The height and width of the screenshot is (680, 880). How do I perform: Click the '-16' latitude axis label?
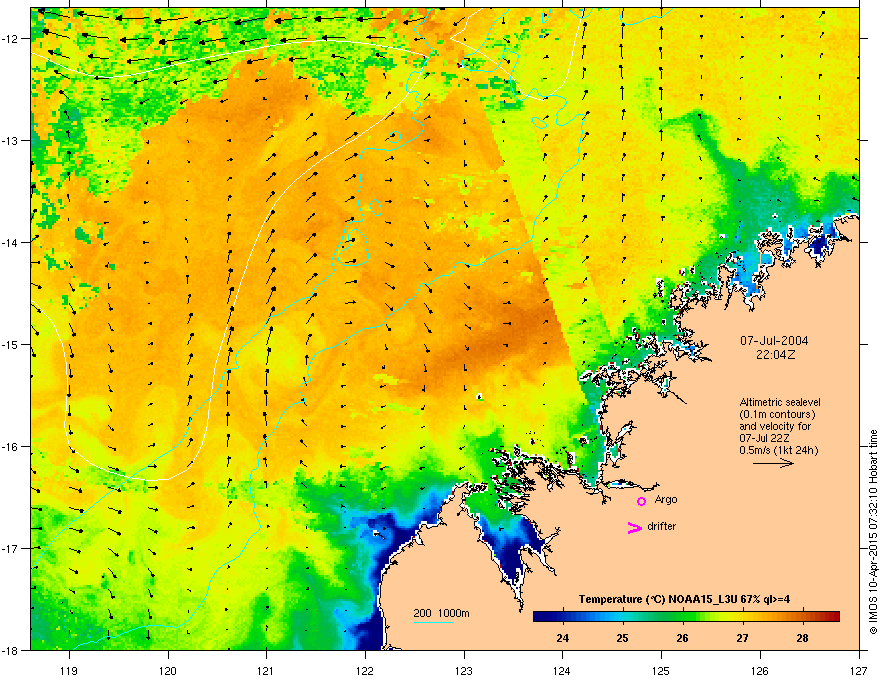click(9, 447)
